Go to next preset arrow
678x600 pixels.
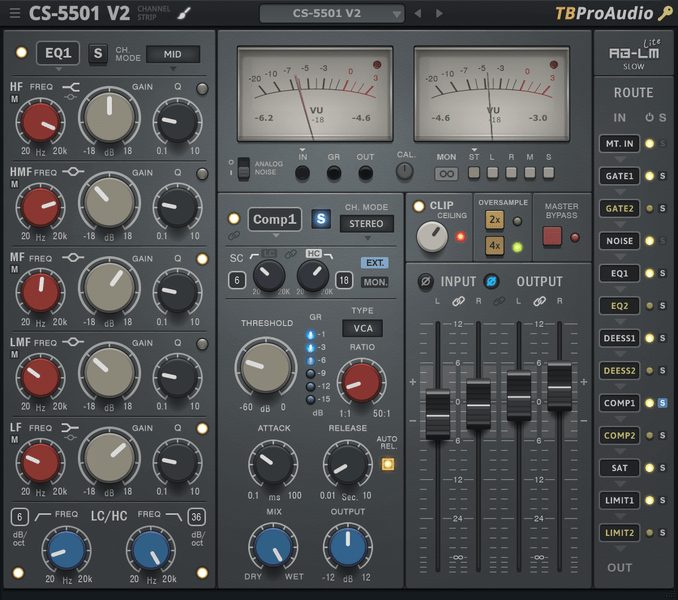[x=439, y=13]
